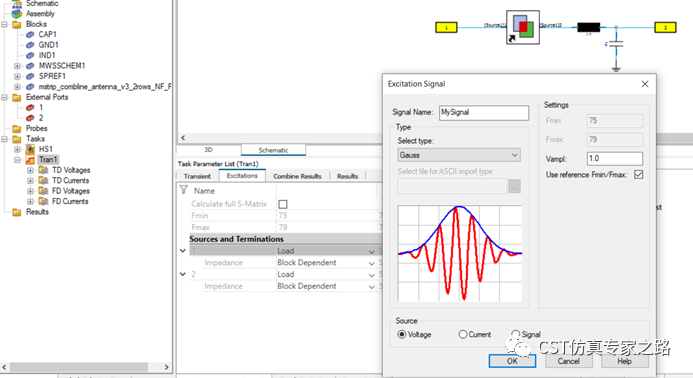The height and width of the screenshot is (378, 693).
Task: Switch to the 3D view tab
Action: coord(209,150)
